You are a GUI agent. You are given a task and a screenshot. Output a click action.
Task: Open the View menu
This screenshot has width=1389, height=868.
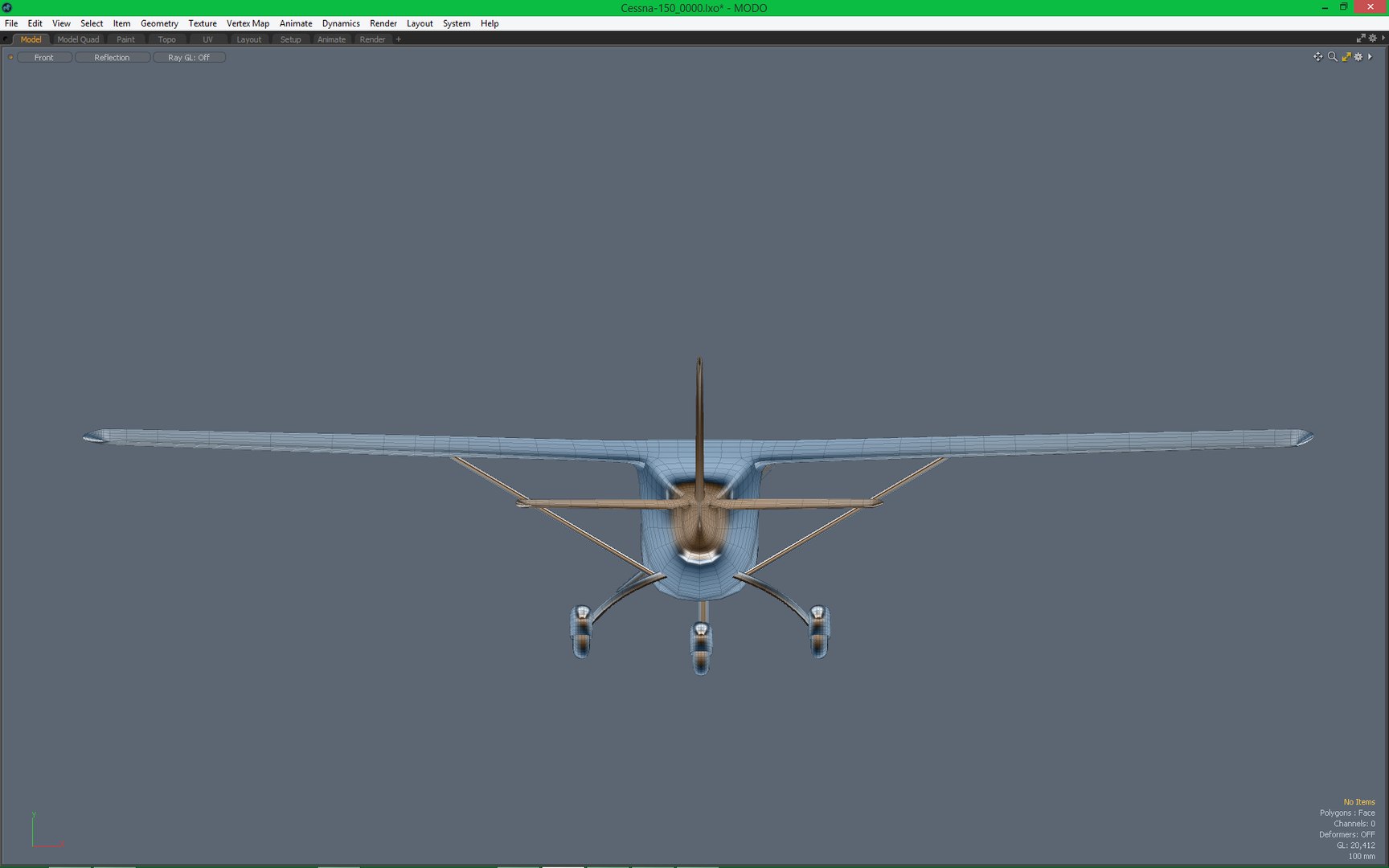point(61,23)
